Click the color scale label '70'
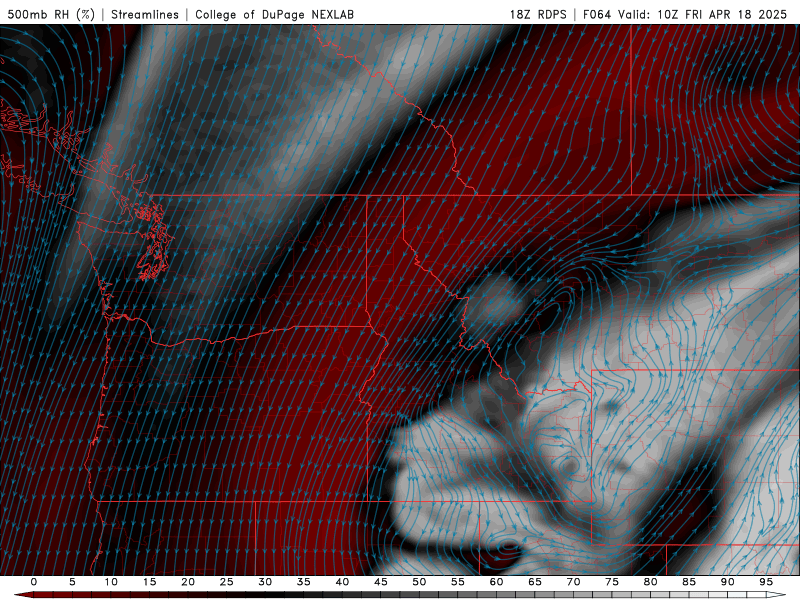800x600 pixels. (x=573, y=582)
